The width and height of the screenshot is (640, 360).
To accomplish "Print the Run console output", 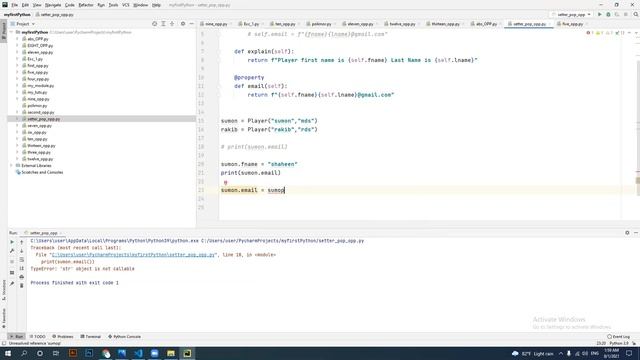I will coord(22,277).
